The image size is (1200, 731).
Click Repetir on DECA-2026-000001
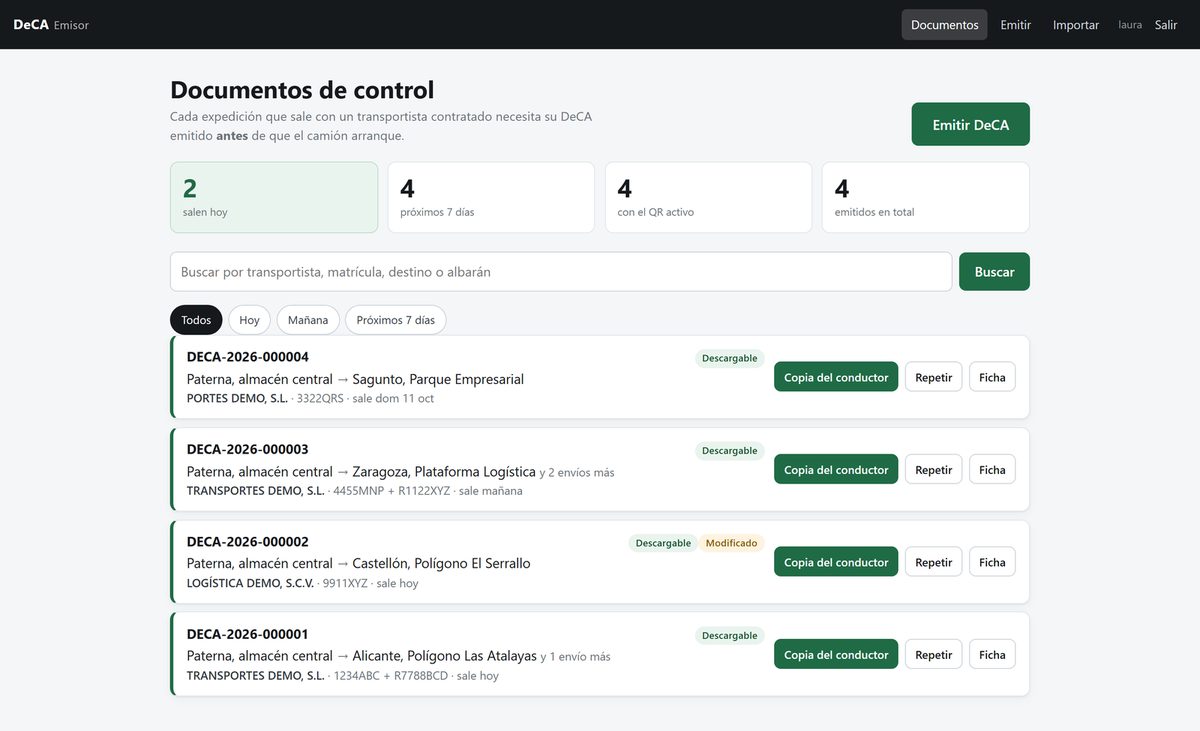(934, 655)
